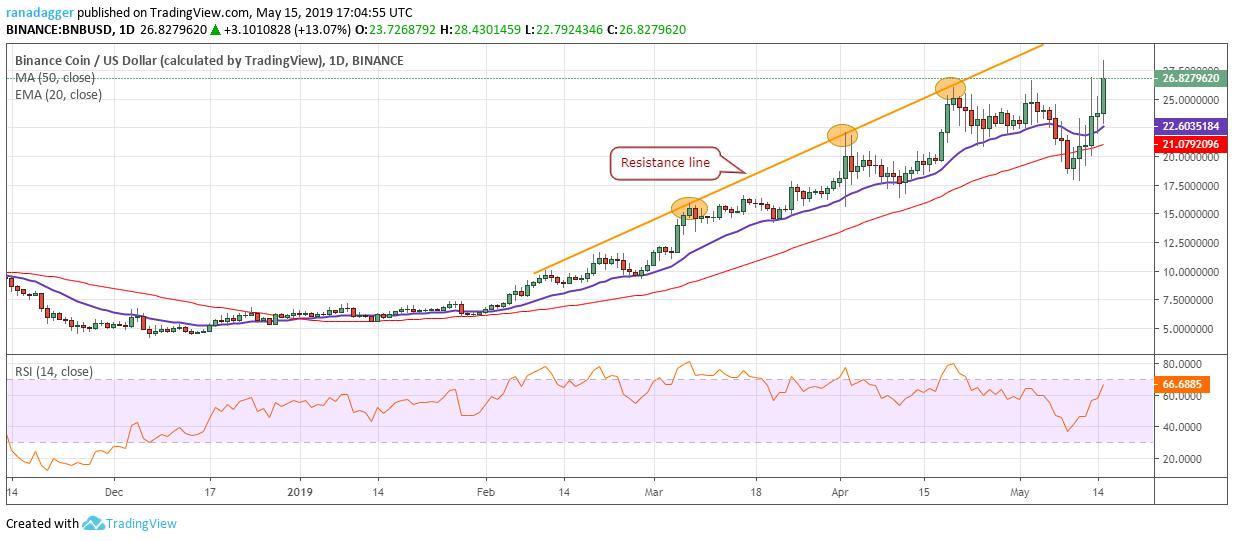Click the 20.0000 RSI axis label
The image size is (1234, 541).
point(1182,459)
